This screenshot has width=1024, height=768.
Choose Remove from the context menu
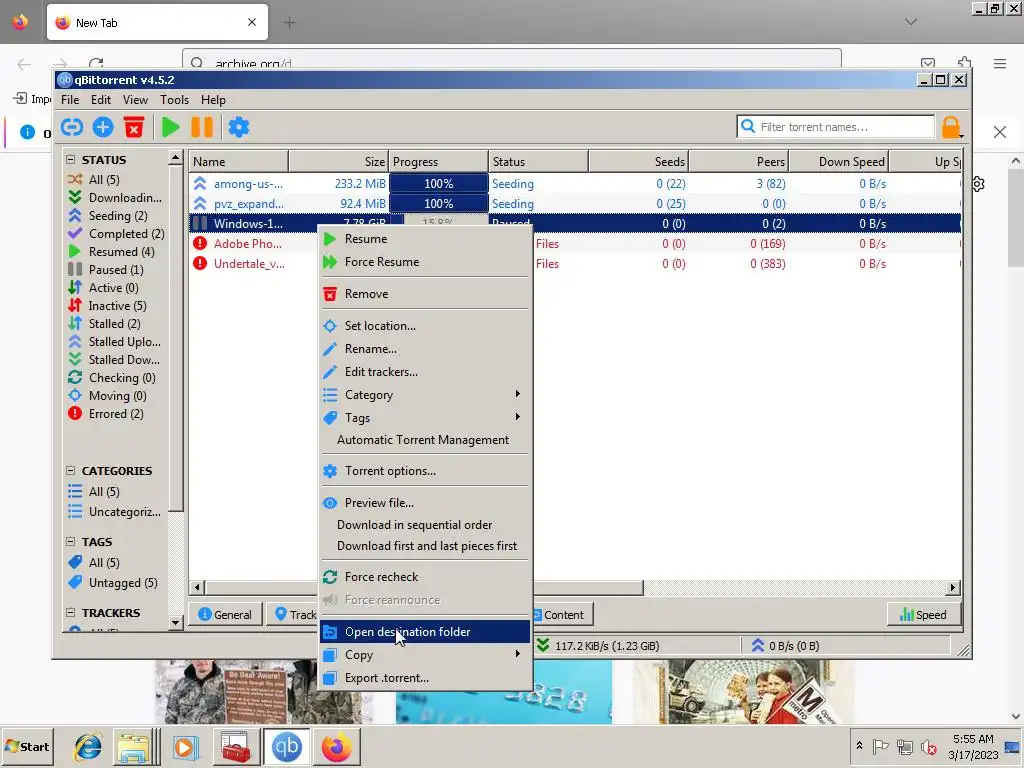click(425, 293)
